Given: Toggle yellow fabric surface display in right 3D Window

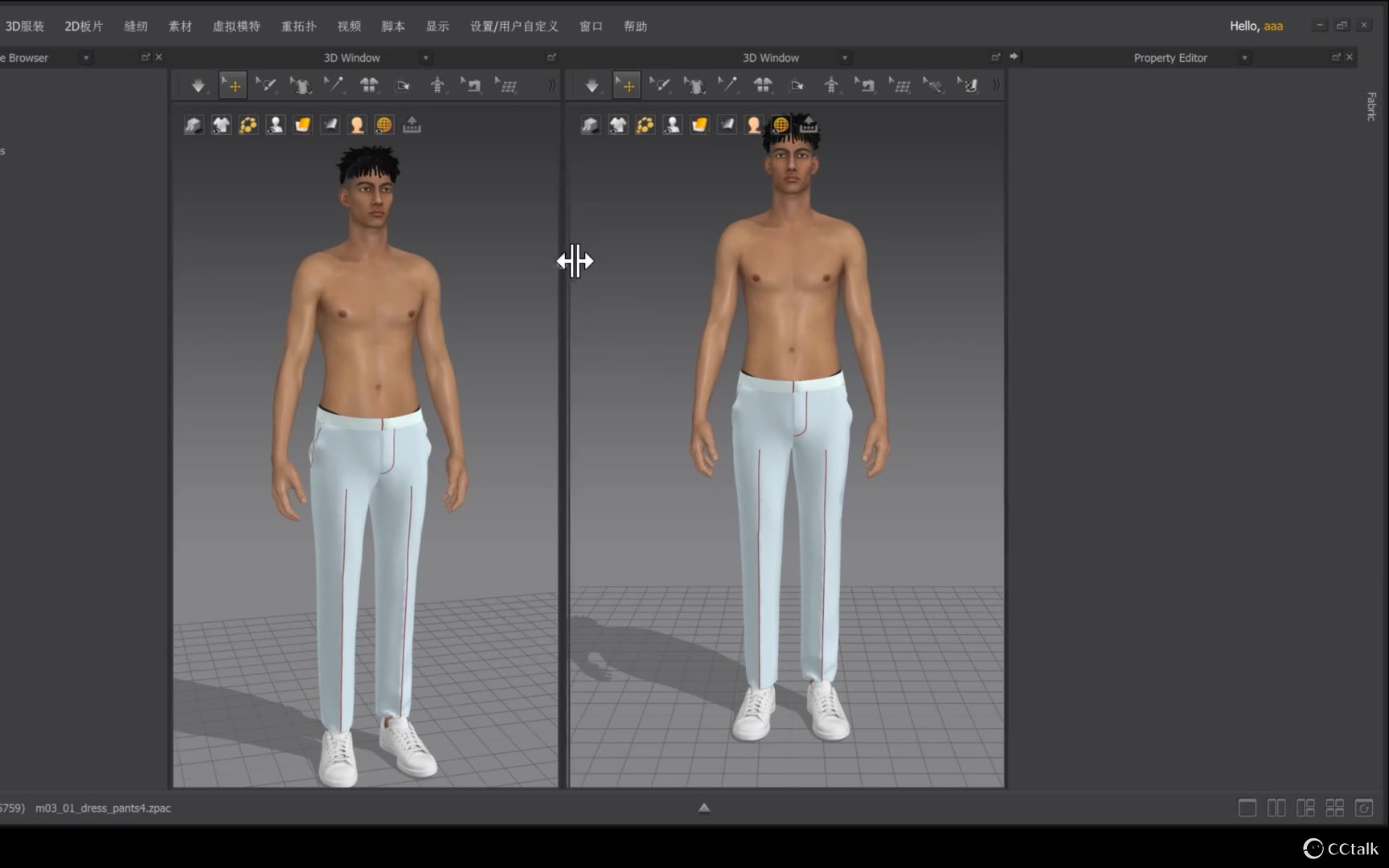Looking at the screenshot, I should [700, 125].
